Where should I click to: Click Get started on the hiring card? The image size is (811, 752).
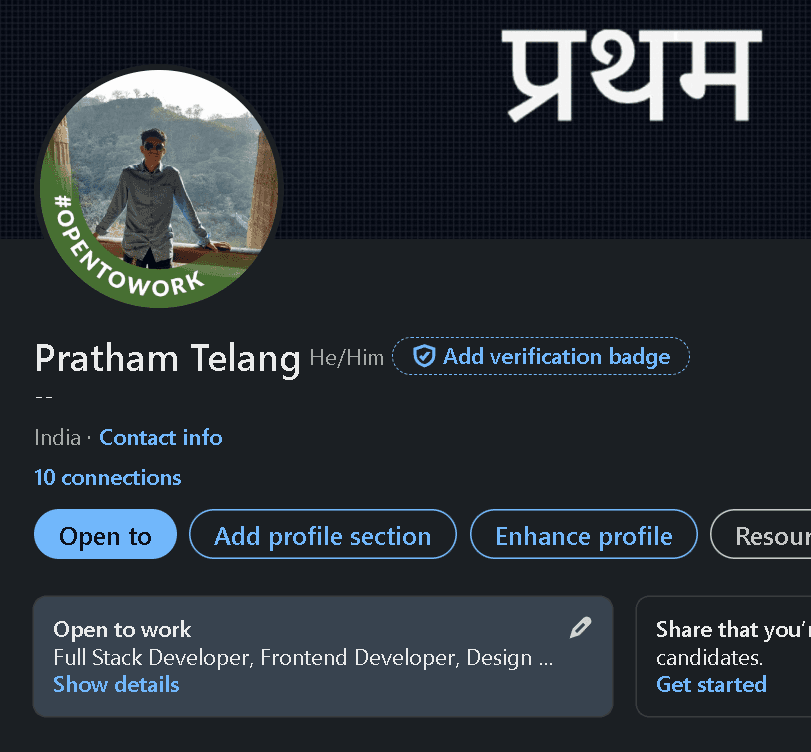point(711,685)
